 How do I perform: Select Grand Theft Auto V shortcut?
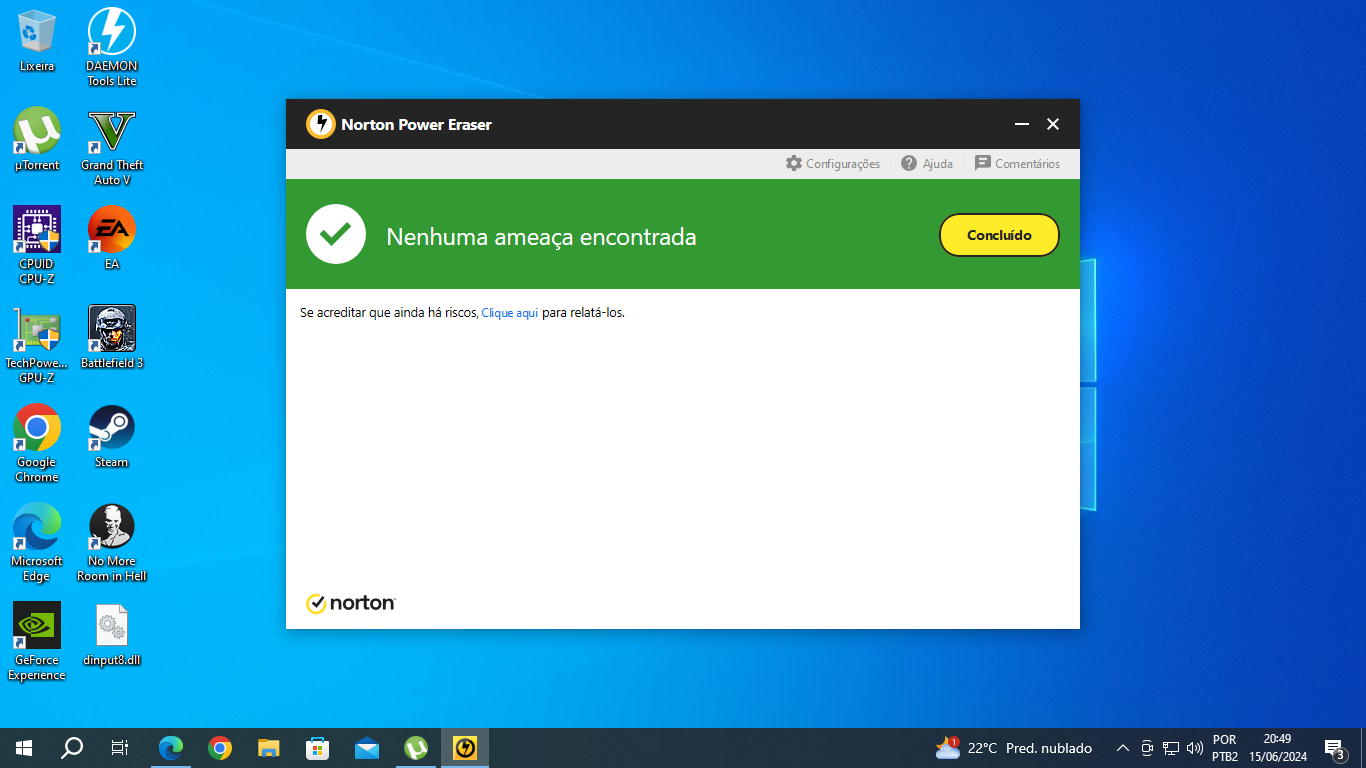point(112,147)
